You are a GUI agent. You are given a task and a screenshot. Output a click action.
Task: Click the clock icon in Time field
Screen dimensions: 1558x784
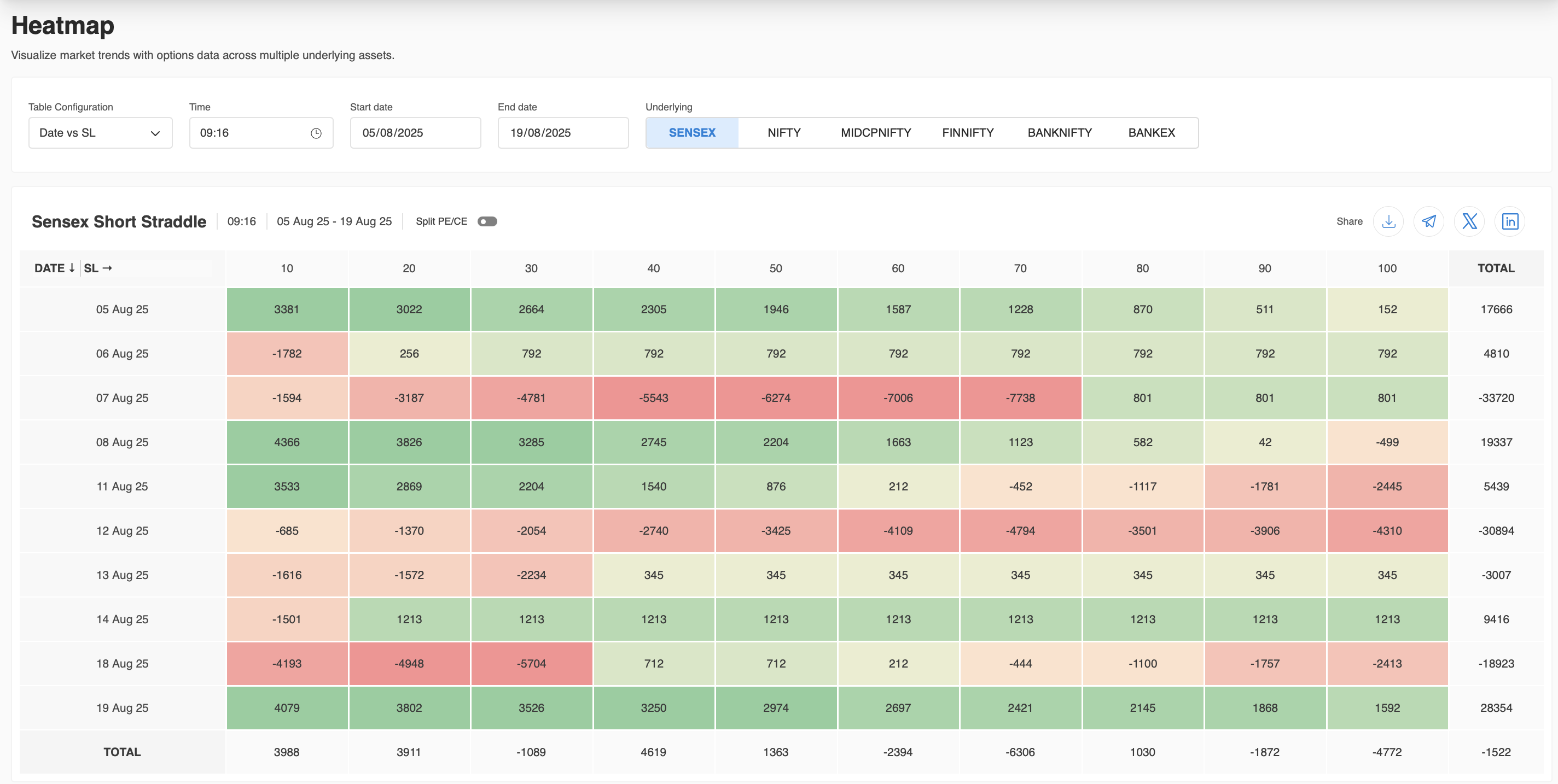coord(316,133)
